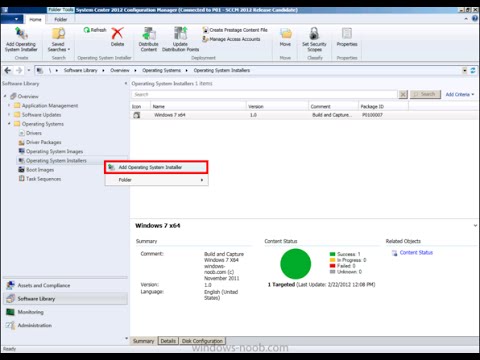Image resolution: width=480 pixels, height=360 pixels.
Task: Click Set Security Scopes lock icon
Action: 314,33
